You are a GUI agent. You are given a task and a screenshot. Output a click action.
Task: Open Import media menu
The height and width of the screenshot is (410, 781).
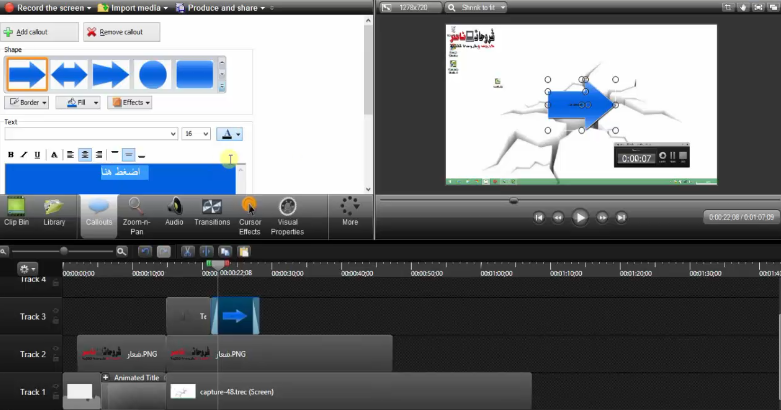pyautogui.click(x=132, y=7)
